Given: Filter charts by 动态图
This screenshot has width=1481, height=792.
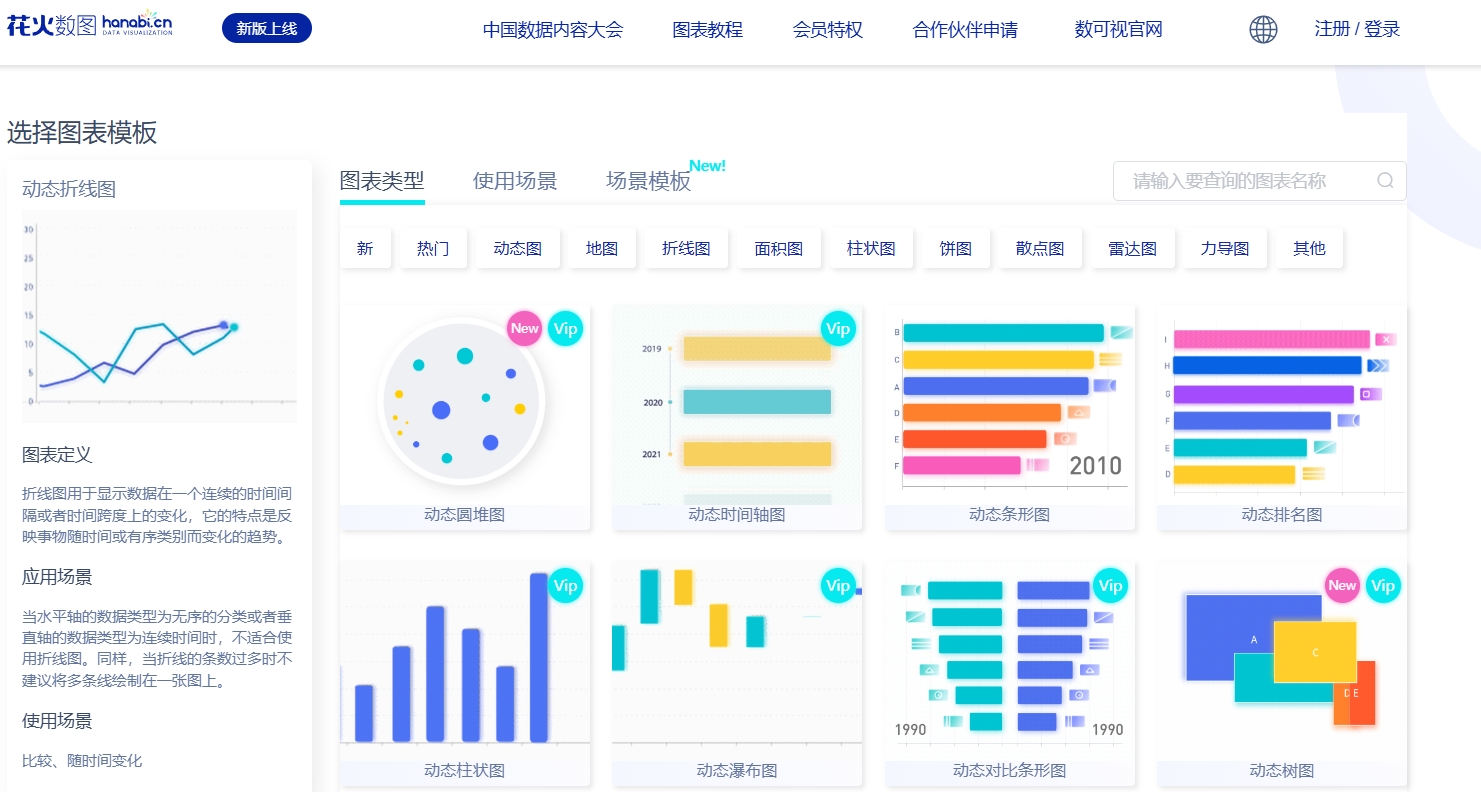Looking at the screenshot, I should click(x=517, y=248).
